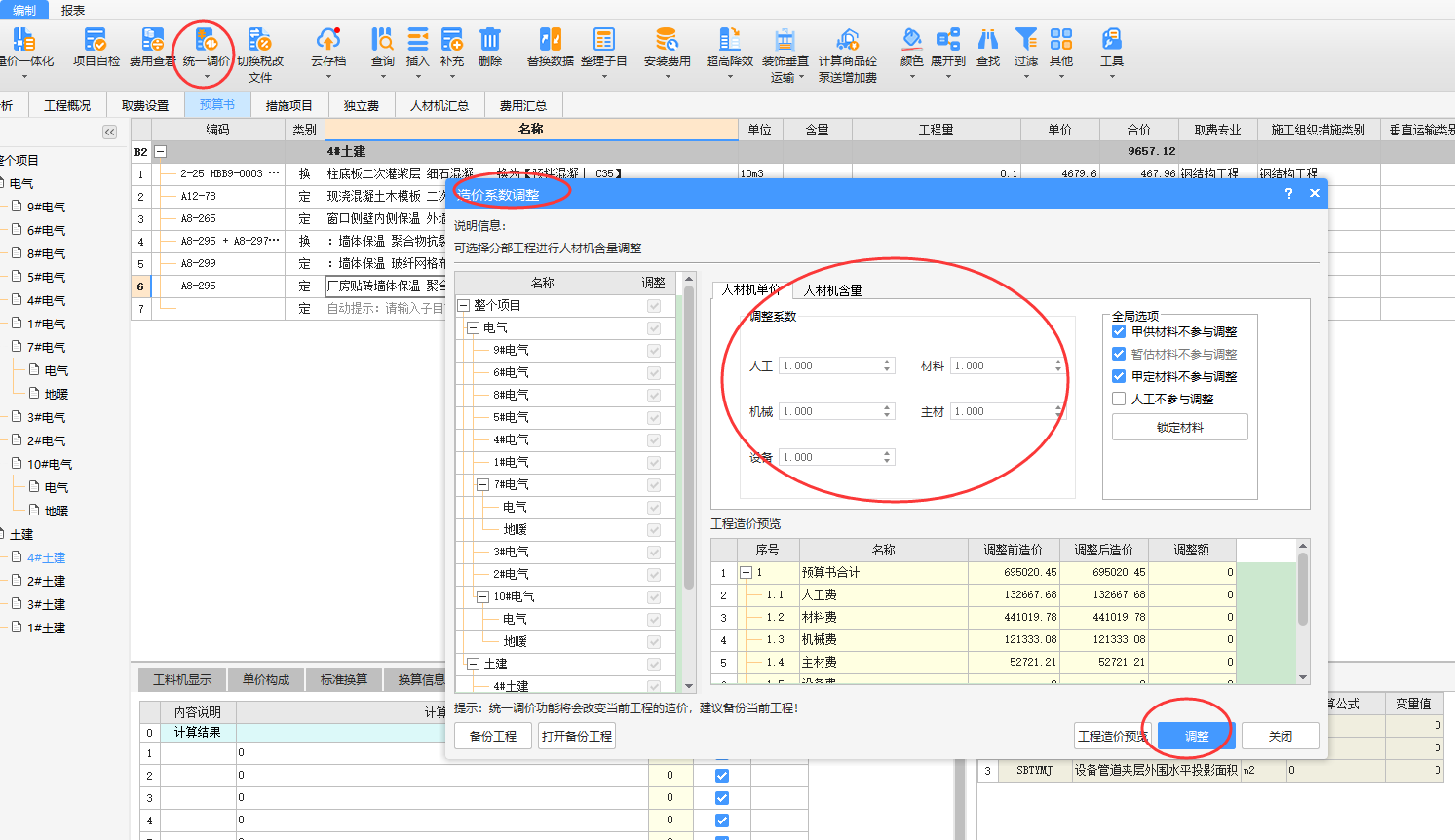
Task: Click the 补充 toolbar icon
Action: (452, 39)
